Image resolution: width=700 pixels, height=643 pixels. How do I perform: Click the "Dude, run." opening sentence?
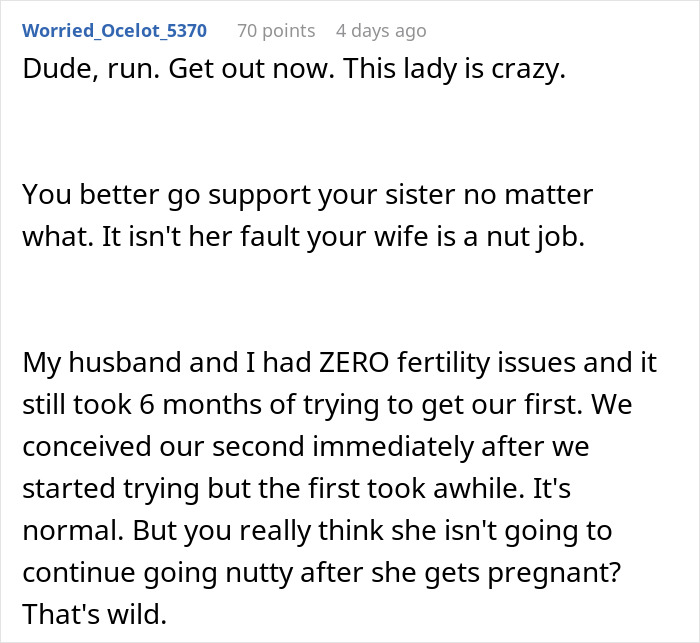(69, 73)
